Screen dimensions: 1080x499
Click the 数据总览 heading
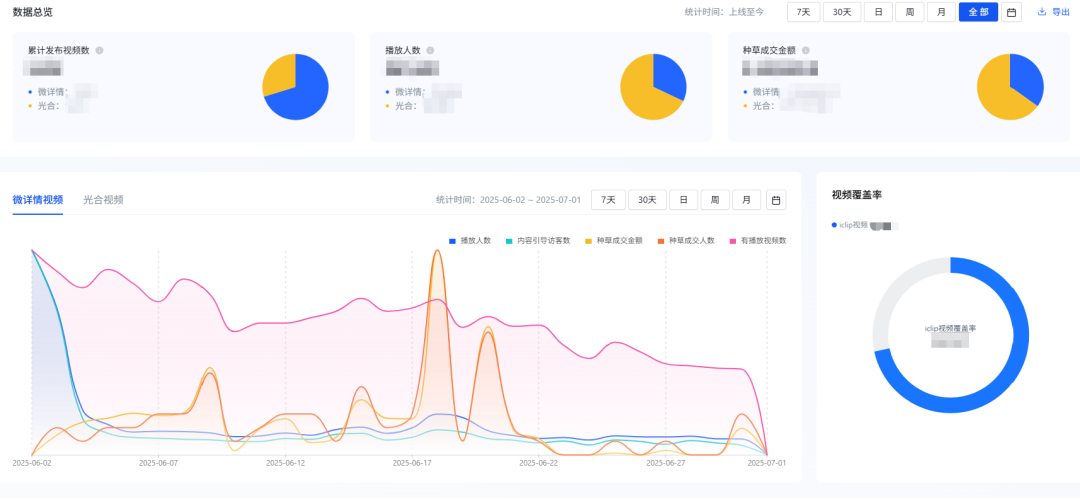point(32,12)
